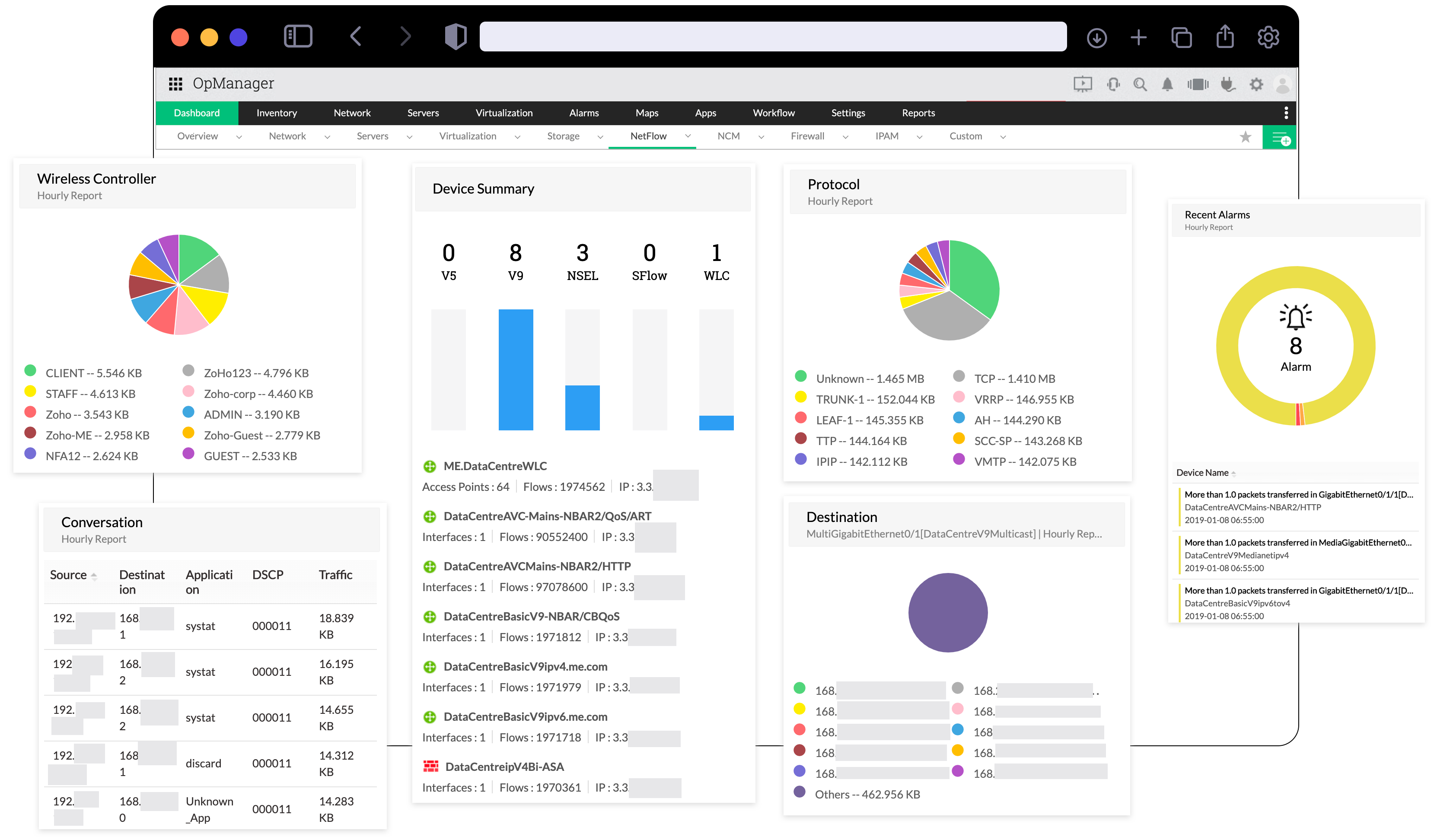The width and height of the screenshot is (1434, 840).
Task: Expand the Storage dashboard dropdown arrow
Action: point(600,137)
